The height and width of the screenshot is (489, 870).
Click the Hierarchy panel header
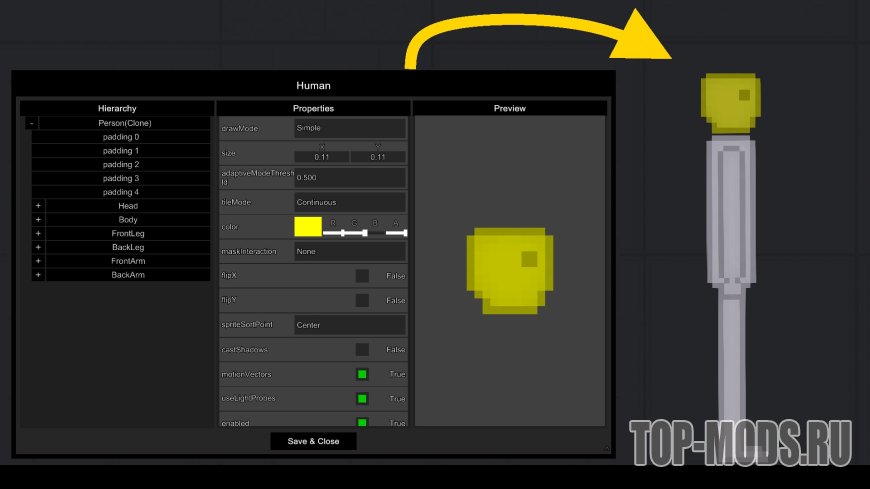[117, 108]
